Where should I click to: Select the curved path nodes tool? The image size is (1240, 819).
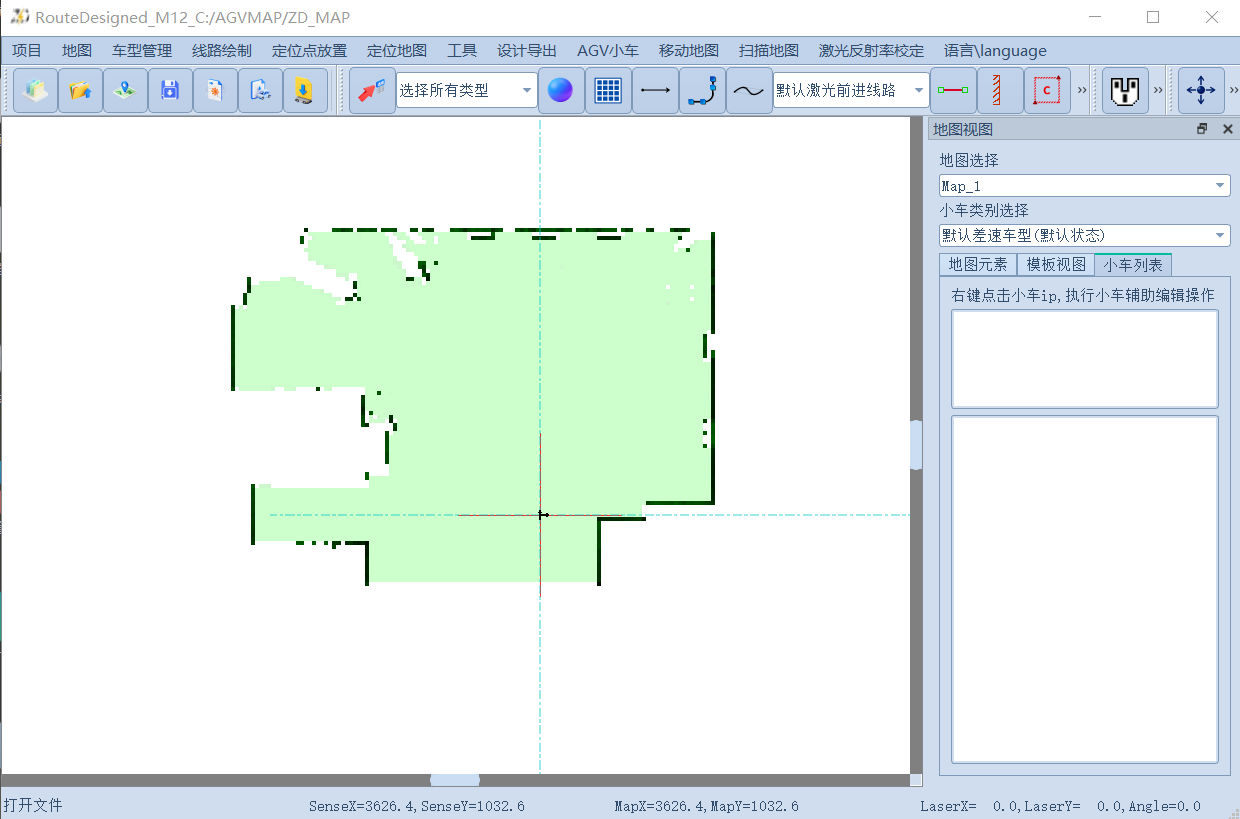702,91
